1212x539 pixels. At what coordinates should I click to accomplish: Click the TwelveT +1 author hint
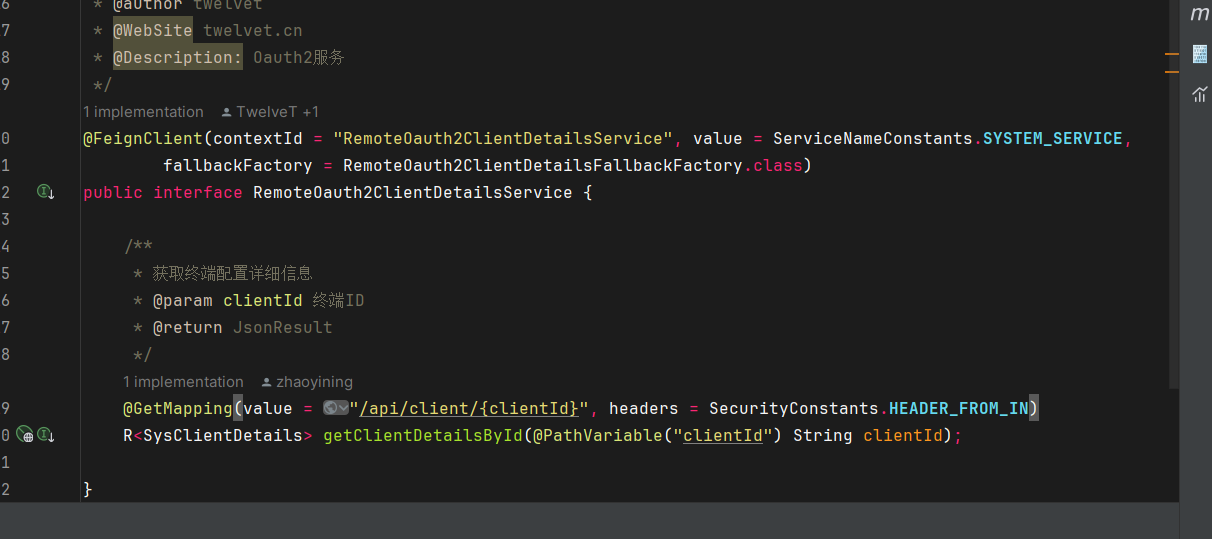click(270, 112)
